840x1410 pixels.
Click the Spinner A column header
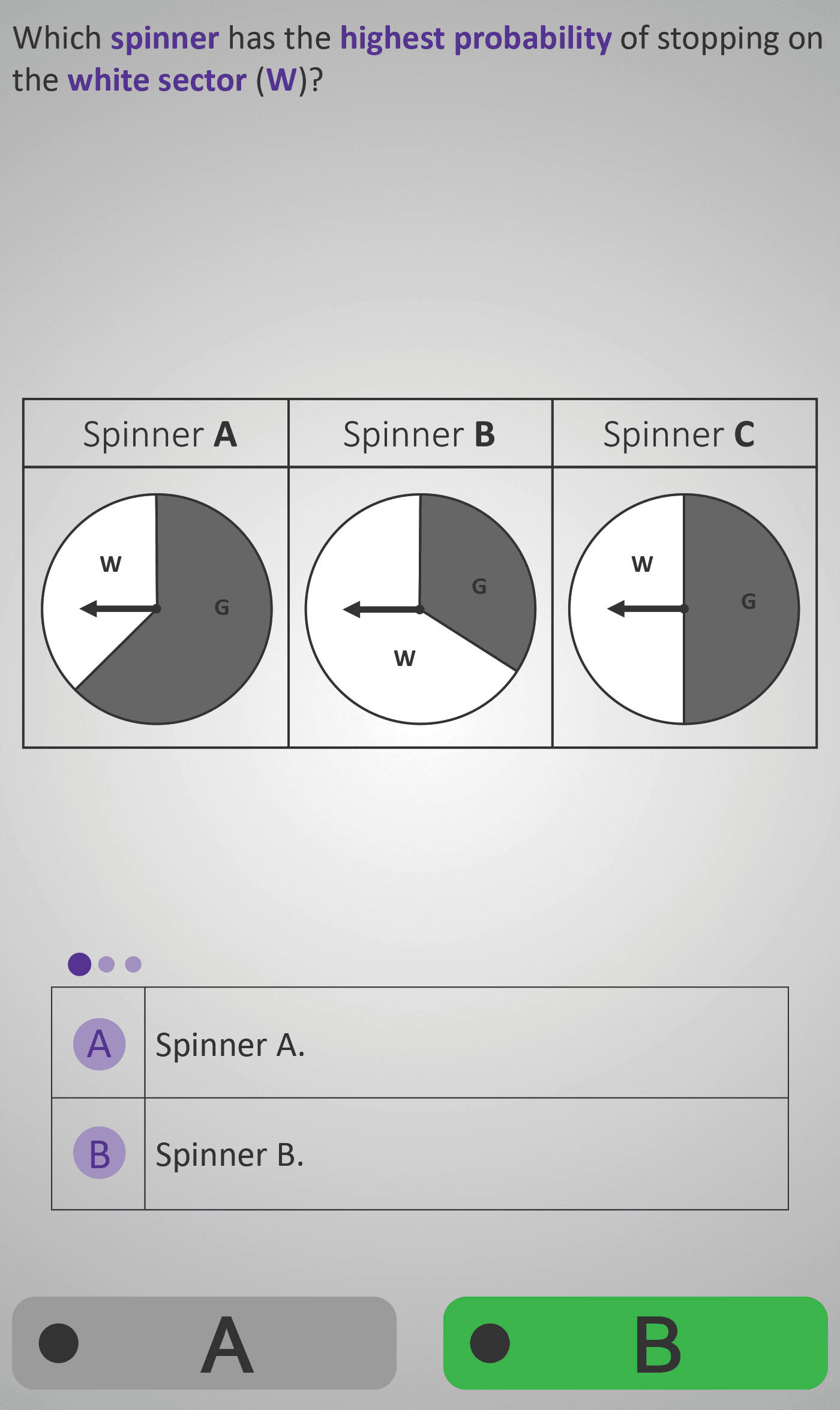pyautogui.click(x=160, y=434)
